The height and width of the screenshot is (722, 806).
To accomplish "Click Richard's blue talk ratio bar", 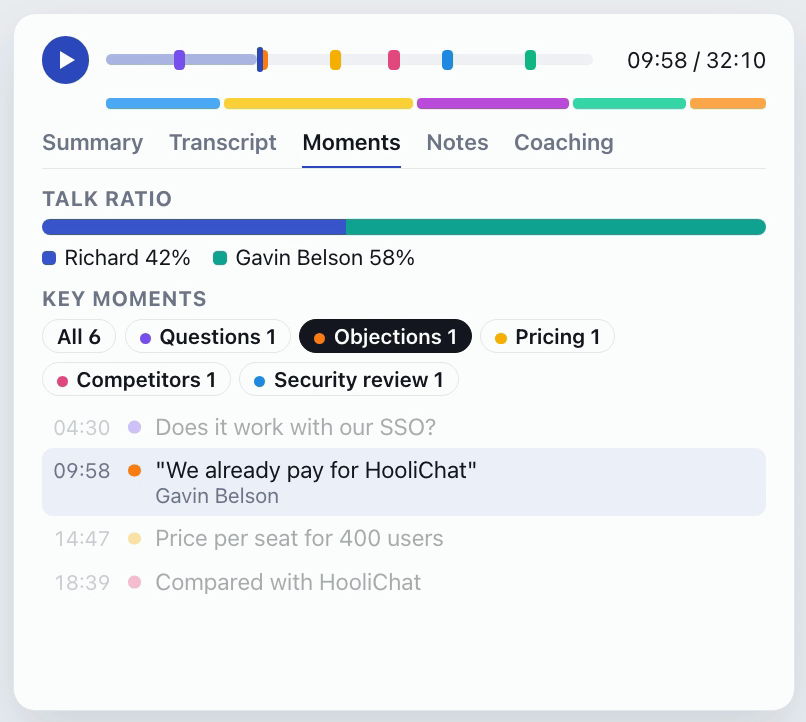I will (x=194, y=227).
